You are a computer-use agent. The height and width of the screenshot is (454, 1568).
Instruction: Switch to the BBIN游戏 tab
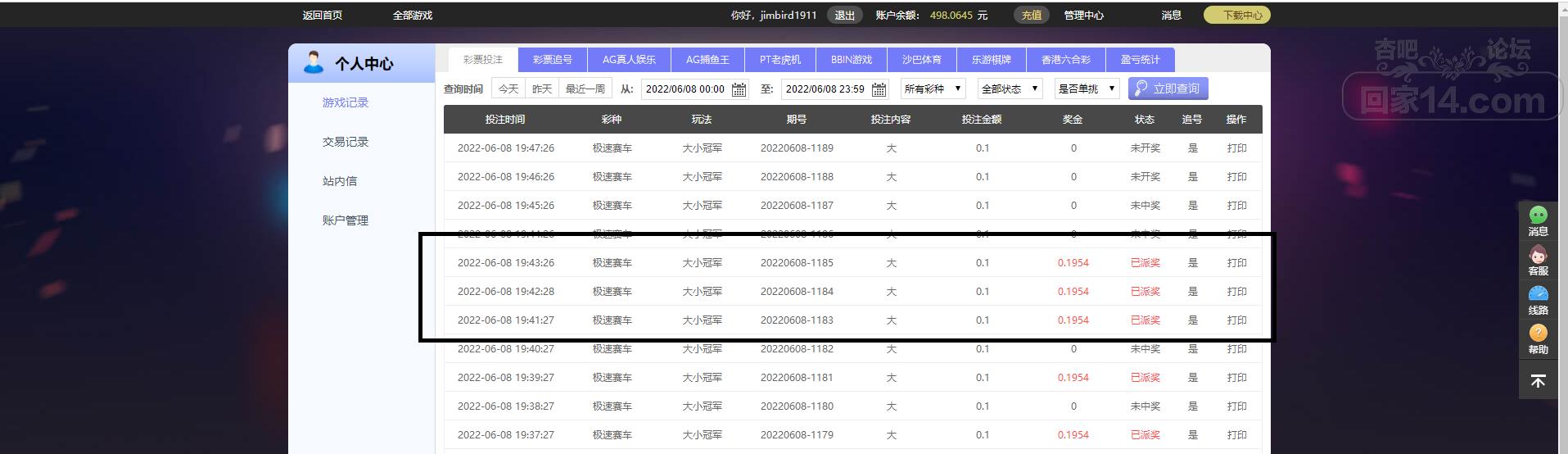click(852, 60)
